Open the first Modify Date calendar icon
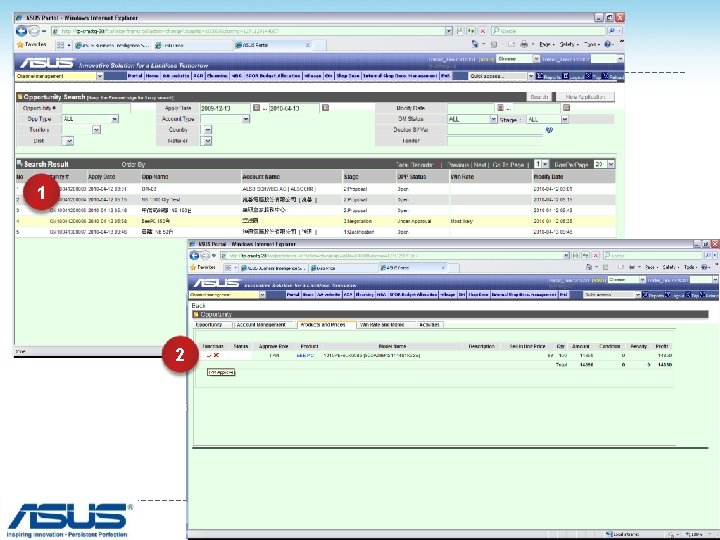720x540 pixels. tap(501, 108)
